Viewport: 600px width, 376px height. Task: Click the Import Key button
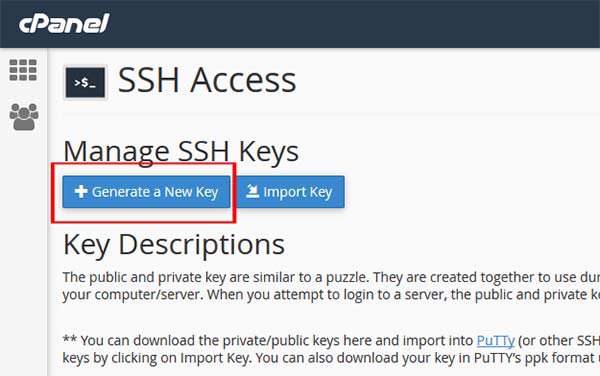pyautogui.click(x=290, y=192)
